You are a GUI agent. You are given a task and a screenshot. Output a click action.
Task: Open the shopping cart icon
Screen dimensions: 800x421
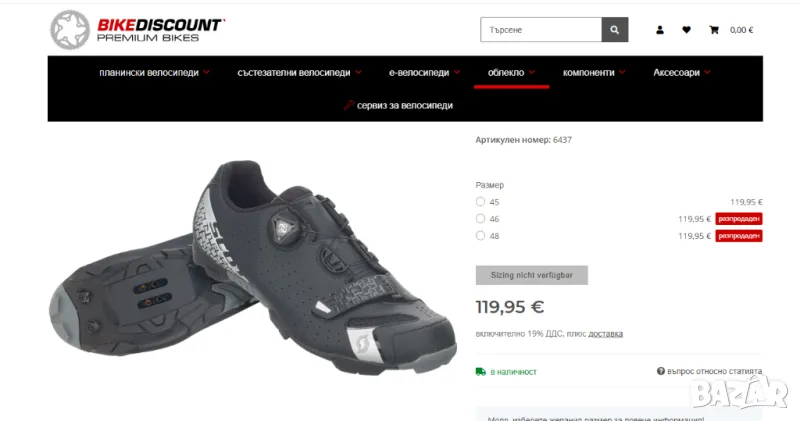[x=714, y=30]
